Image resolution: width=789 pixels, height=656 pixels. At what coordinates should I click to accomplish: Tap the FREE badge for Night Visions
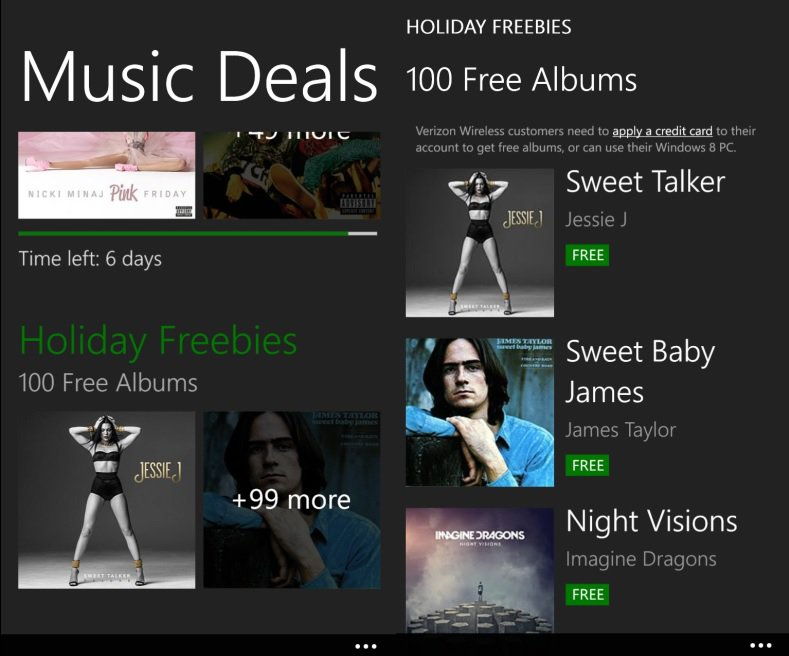point(587,594)
